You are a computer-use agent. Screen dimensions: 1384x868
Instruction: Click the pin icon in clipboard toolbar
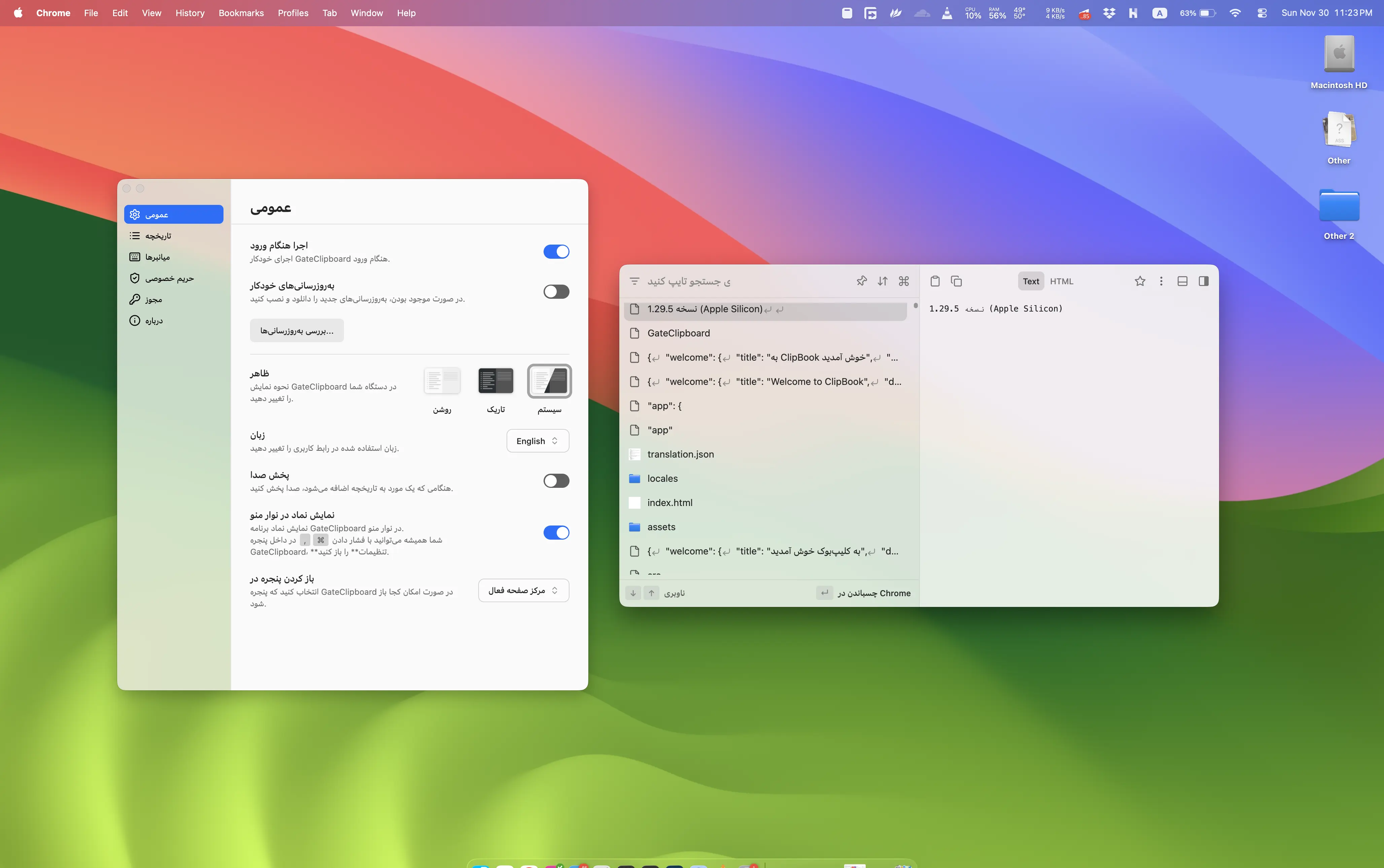coord(861,281)
